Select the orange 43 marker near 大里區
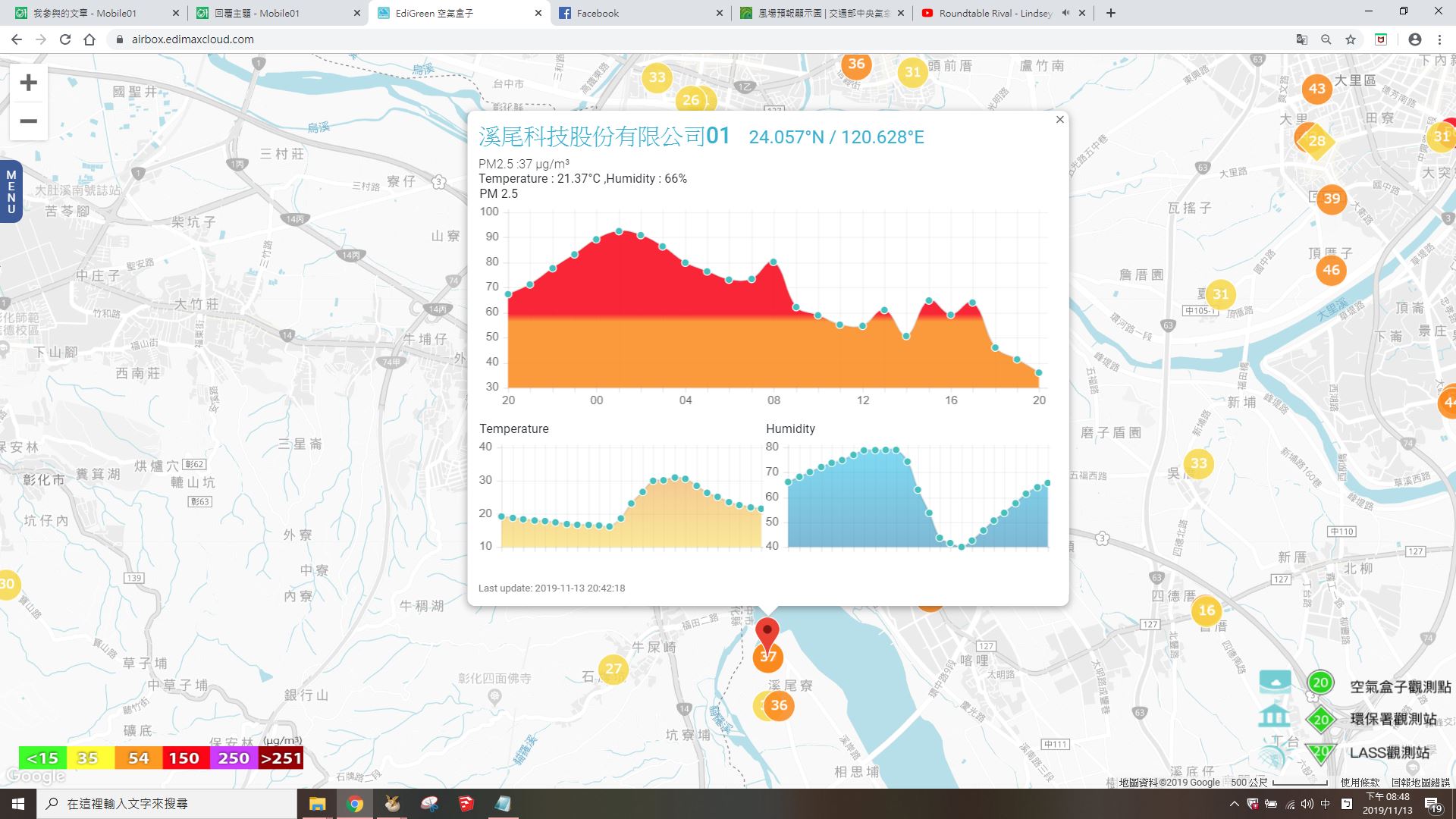The height and width of the screenshot is (819, 1456). coord(1317,89)
